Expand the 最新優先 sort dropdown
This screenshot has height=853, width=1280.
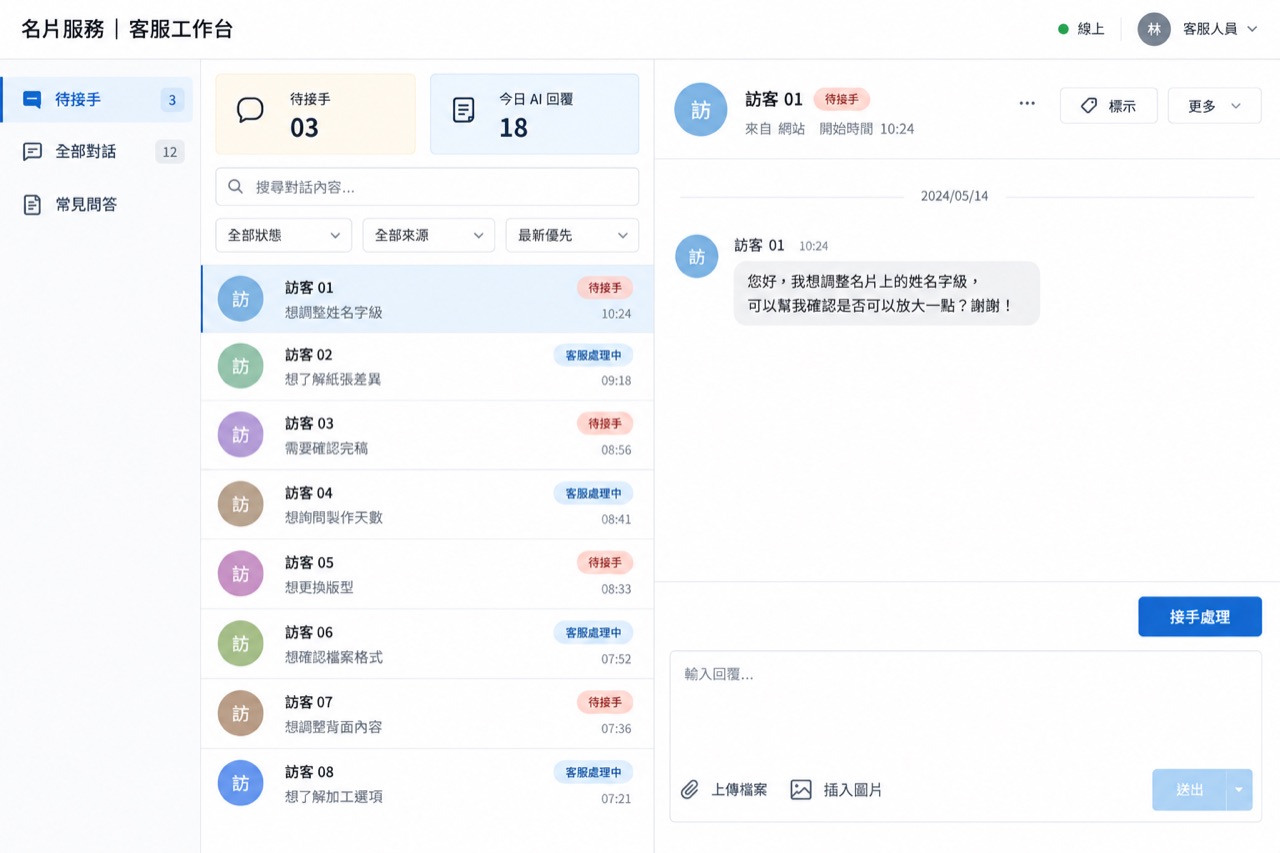[x=572, y=235]
